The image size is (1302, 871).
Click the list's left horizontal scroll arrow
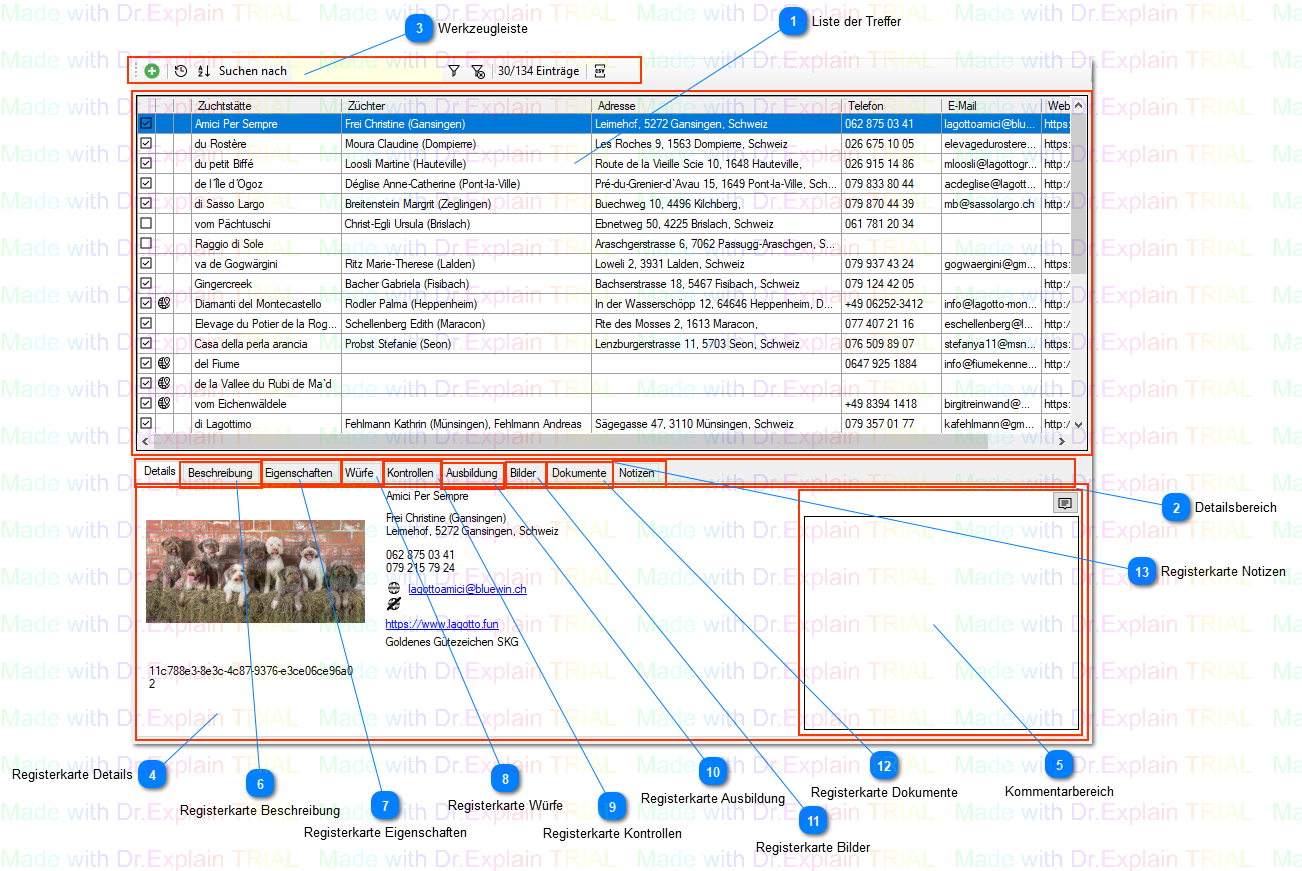146,441
